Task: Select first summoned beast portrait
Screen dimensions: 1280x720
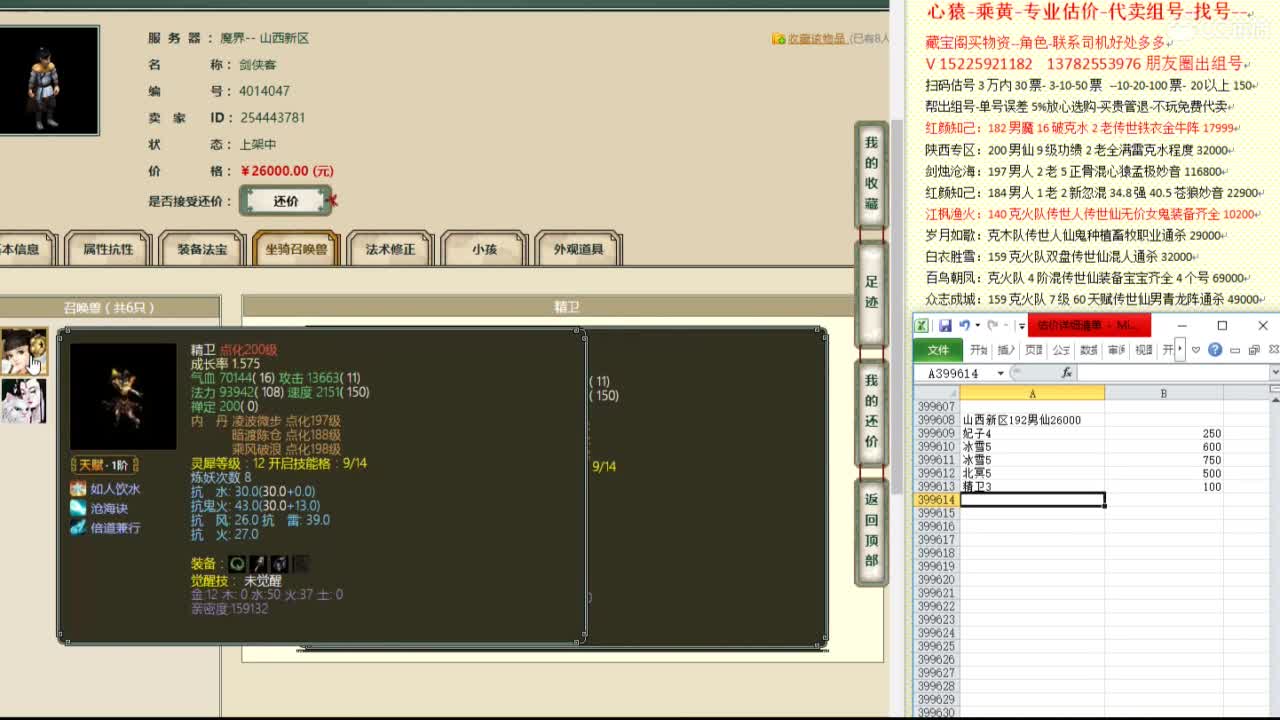Action: point(23,351)
